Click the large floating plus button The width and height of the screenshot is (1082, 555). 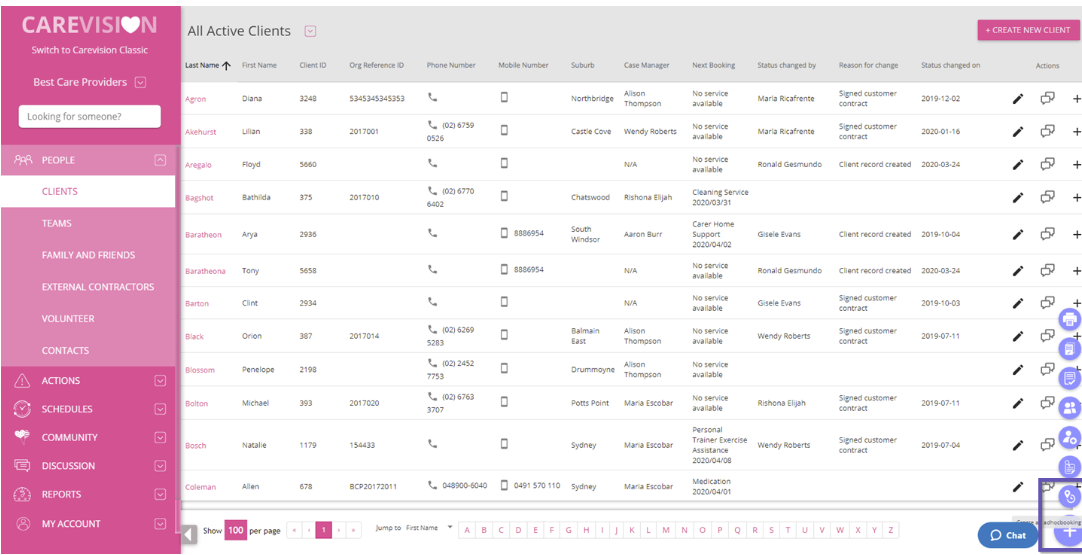click(x=1070, y=534)
